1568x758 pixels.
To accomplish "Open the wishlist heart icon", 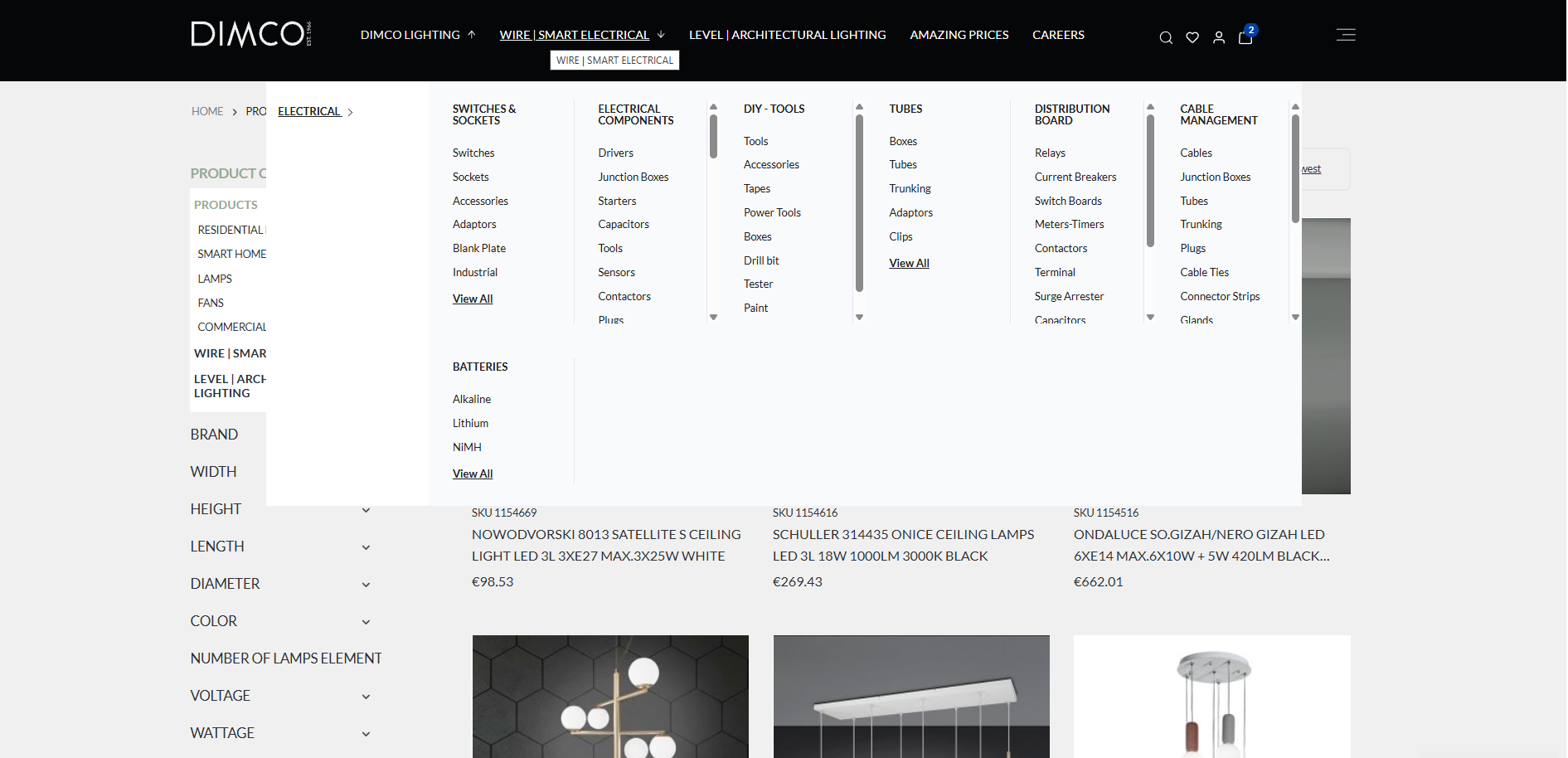I will (x=1192, y=37).
